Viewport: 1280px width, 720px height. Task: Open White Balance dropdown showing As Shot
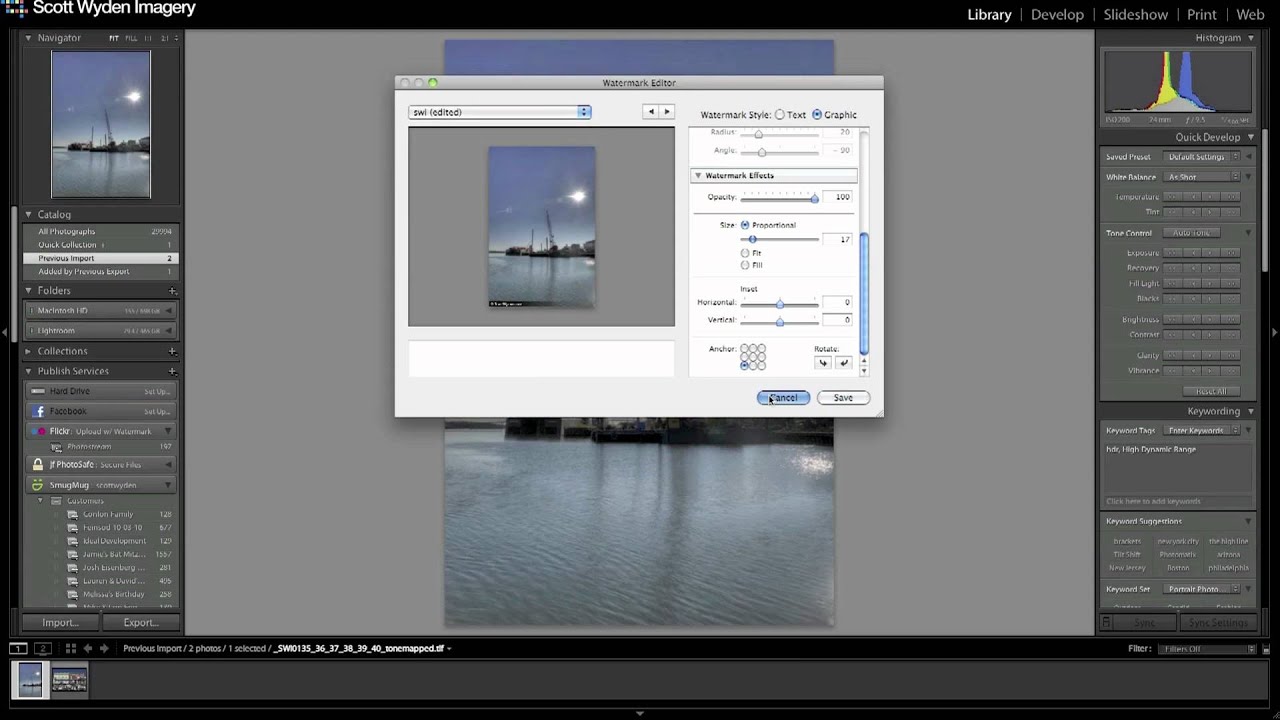1203,177
